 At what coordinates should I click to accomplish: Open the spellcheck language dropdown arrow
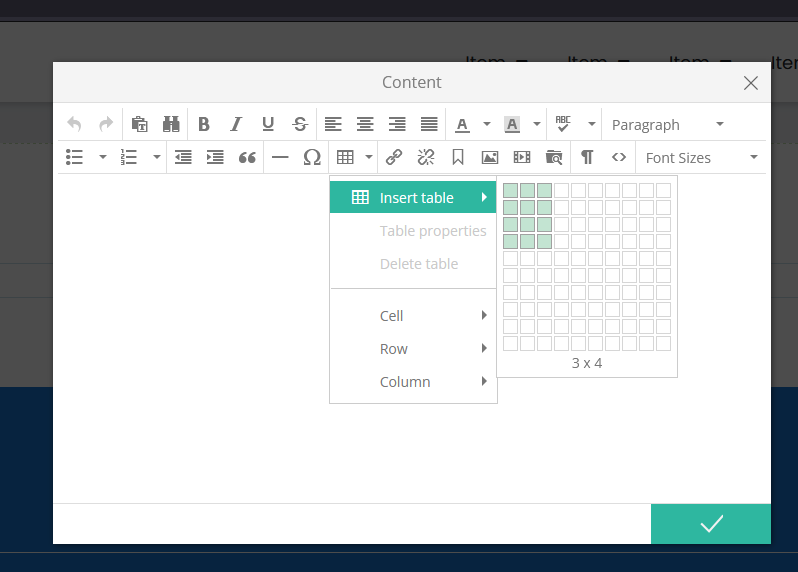click(592, 124)
